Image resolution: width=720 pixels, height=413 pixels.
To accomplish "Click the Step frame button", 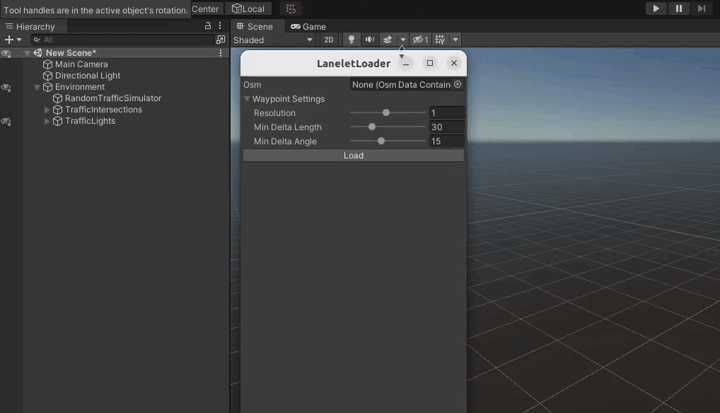I will 702,8.
